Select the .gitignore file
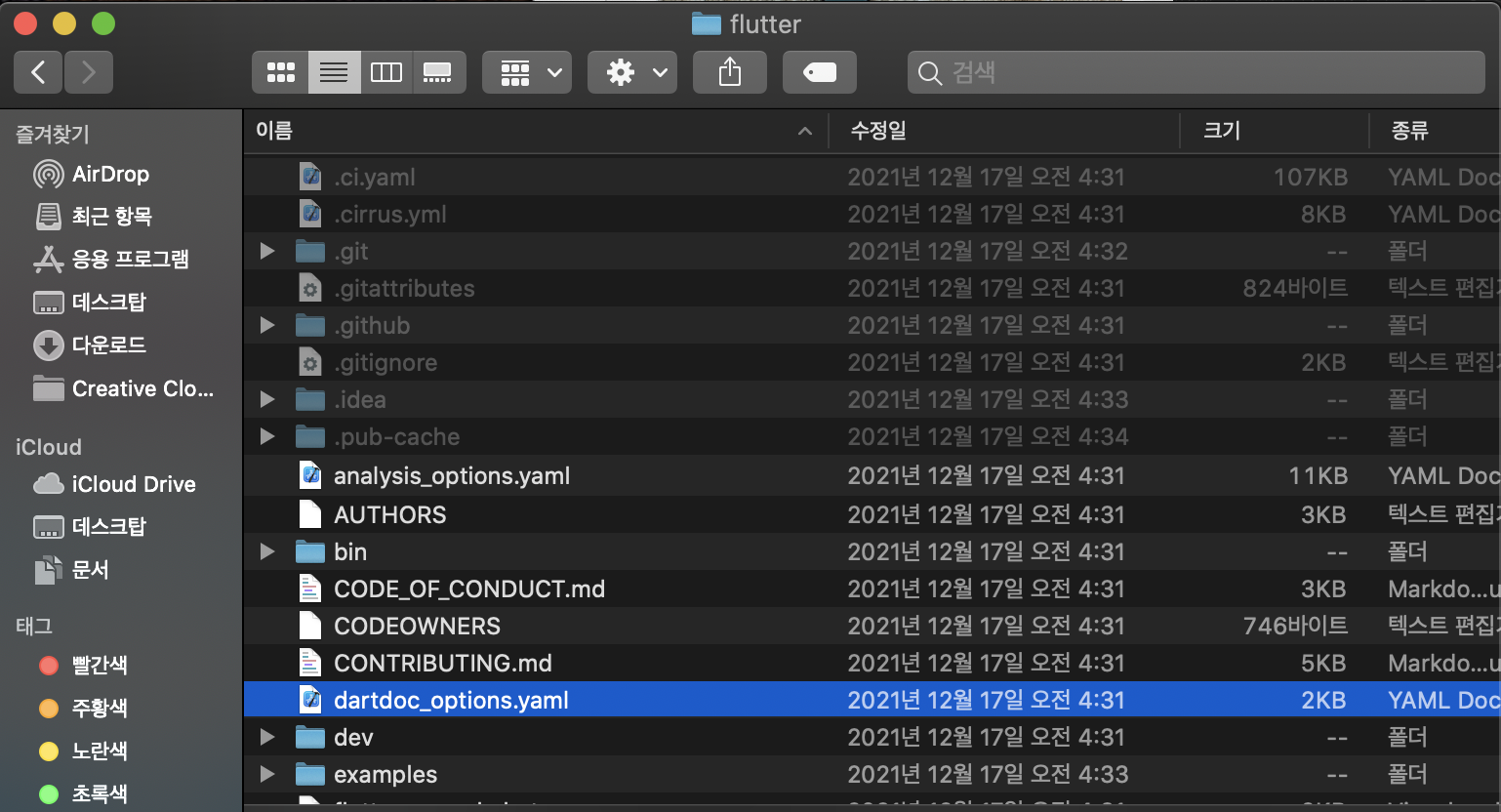 872,362
